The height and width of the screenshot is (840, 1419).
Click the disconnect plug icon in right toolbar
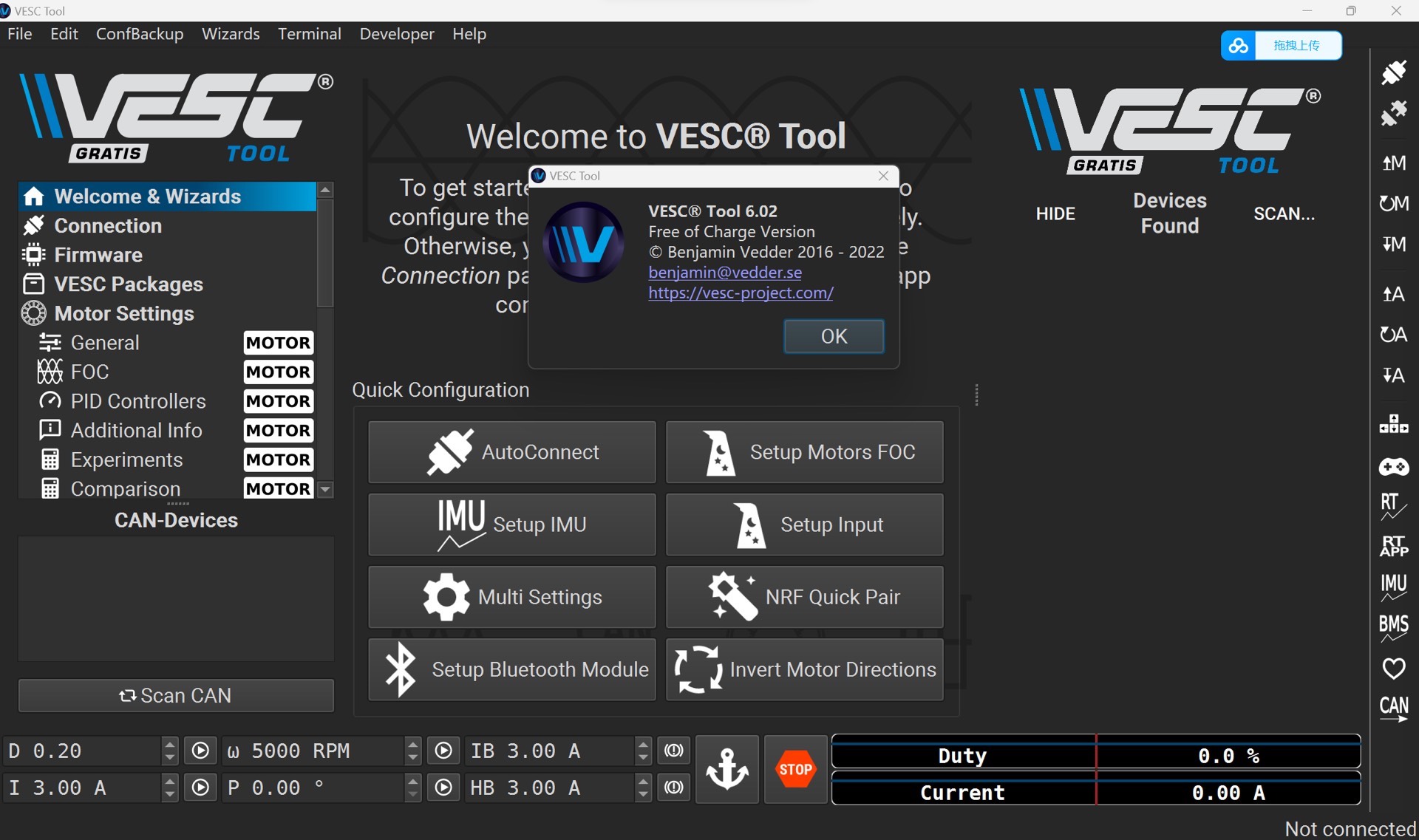(1394, 113)
